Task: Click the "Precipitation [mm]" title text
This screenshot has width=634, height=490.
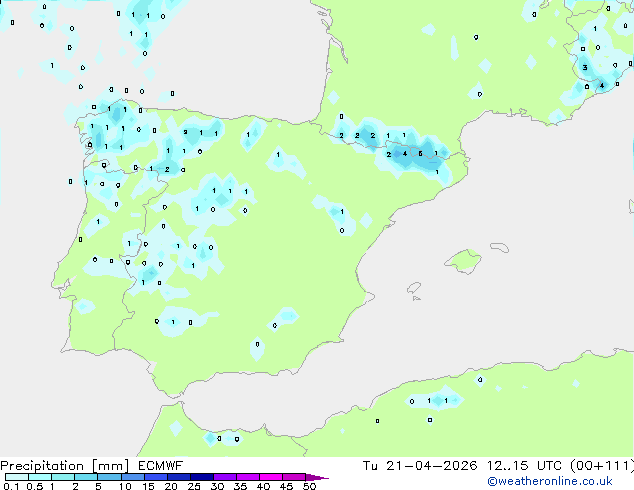Action: [x=64, y=466]
